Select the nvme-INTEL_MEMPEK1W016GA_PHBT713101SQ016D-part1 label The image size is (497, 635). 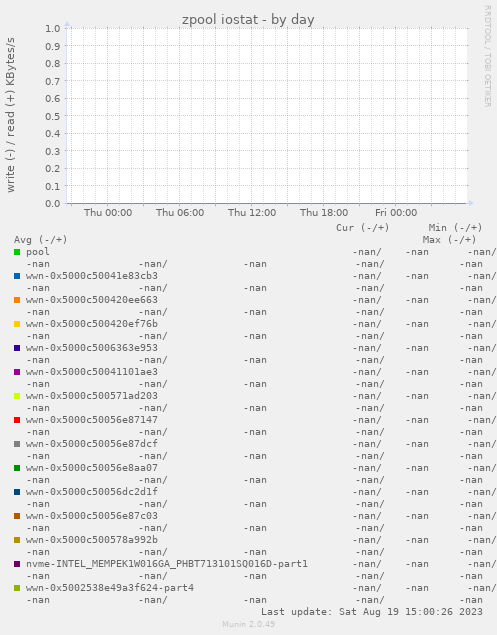coord(167,564)
